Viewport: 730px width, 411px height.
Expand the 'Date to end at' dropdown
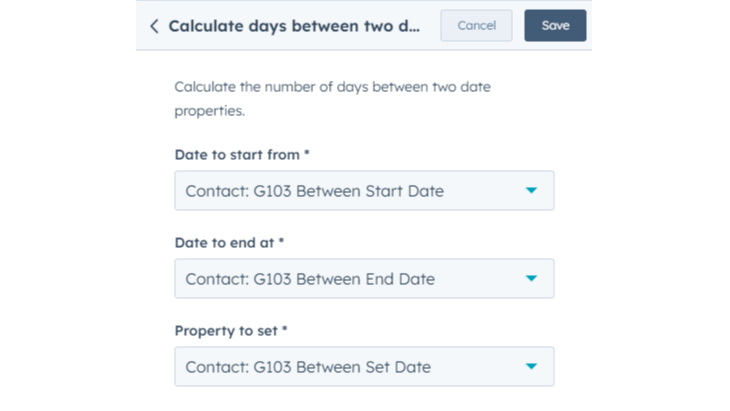[x=364, y=279]
